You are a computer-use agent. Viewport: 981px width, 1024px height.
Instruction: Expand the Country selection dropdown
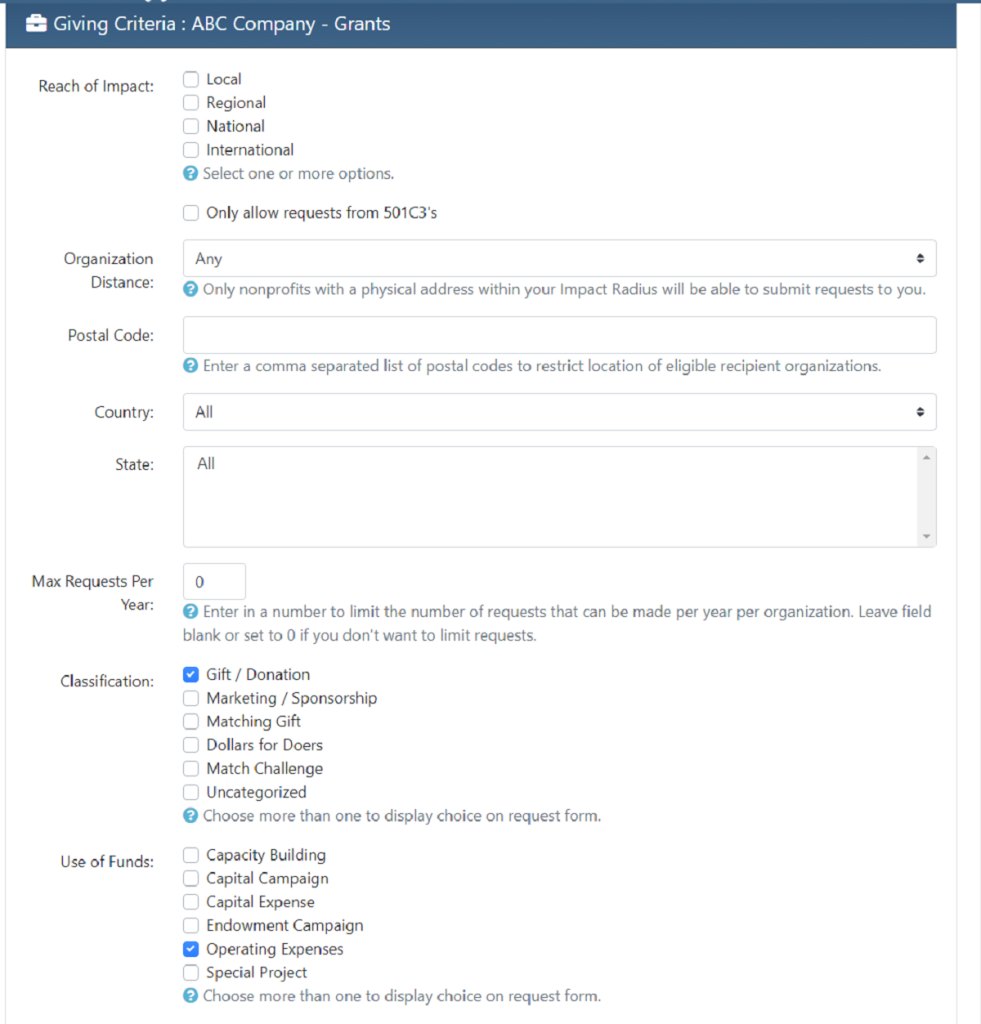click(558, 412)
